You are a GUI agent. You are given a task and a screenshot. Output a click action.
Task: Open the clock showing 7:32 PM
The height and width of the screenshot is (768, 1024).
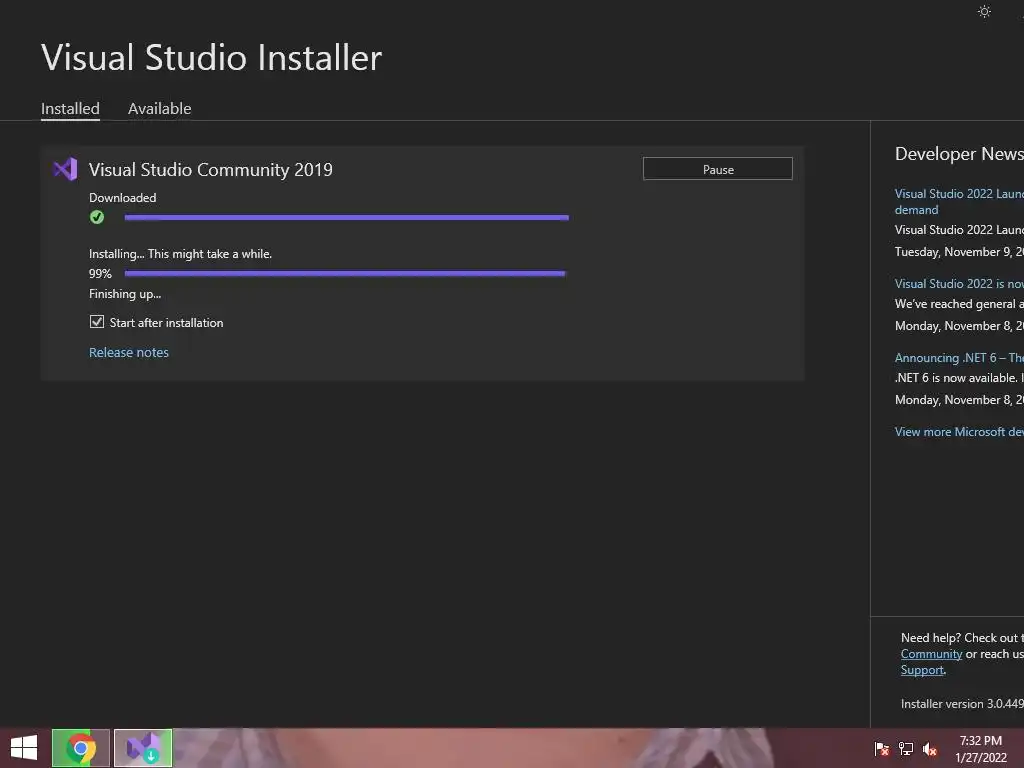click(981, 749)
